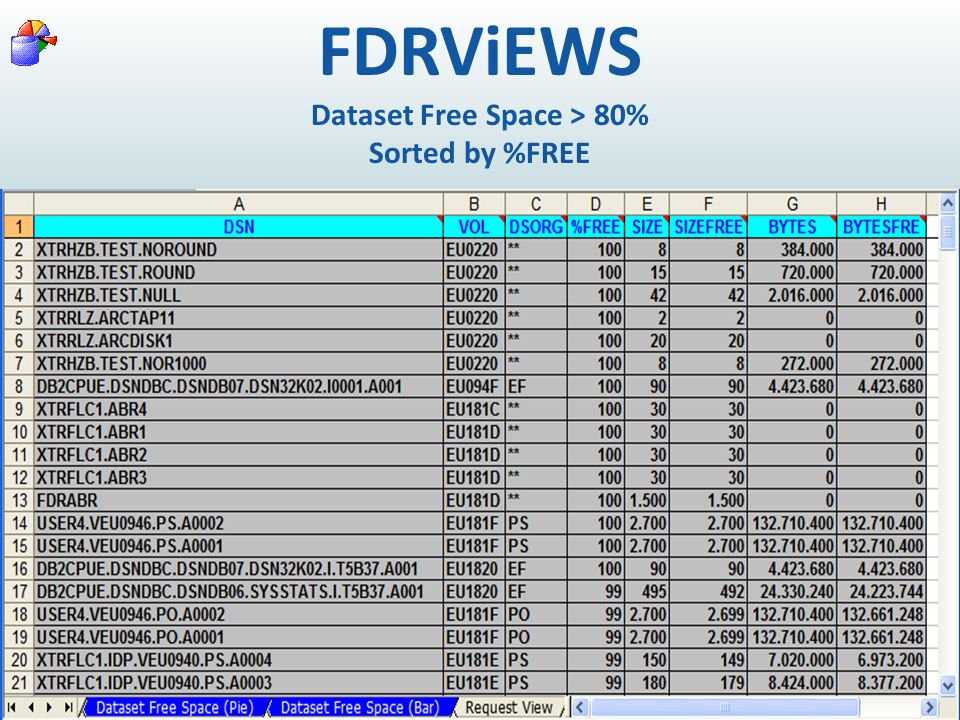Click the BYTES header cell
This screenshot has width=960, height=720.
pos(792,227)
